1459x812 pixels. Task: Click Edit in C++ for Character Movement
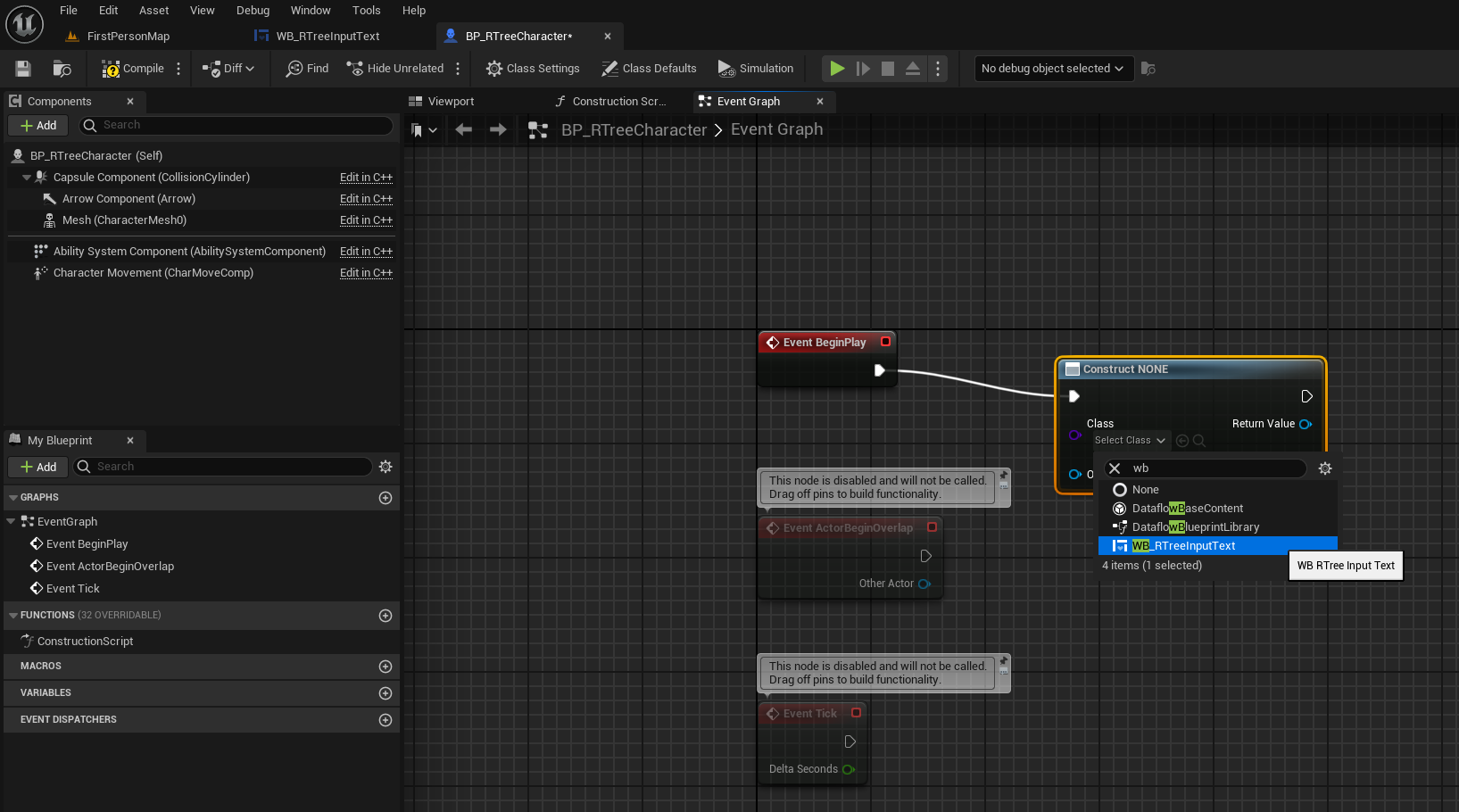[x=366, y=273]
